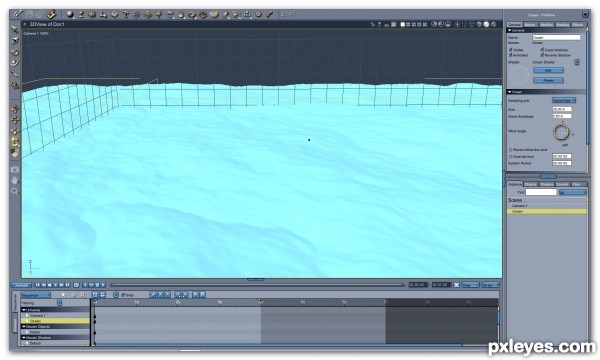The width and height of the screenshot is (600, 360).
Task: Click the magnifier zoom tool in left toolbar
Action: [x=15, y=191]
